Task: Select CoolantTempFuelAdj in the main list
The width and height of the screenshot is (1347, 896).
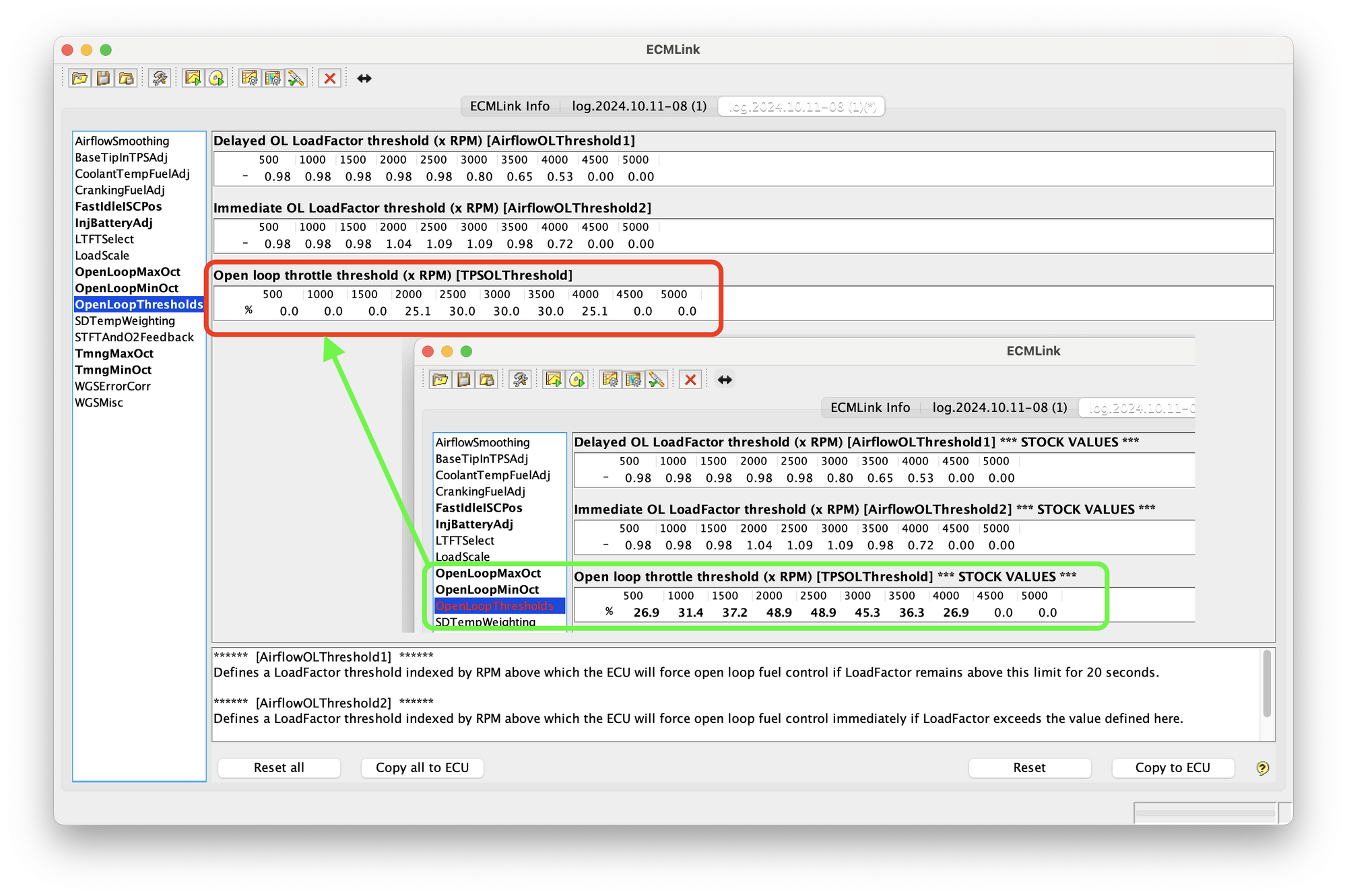Action: 138,174
